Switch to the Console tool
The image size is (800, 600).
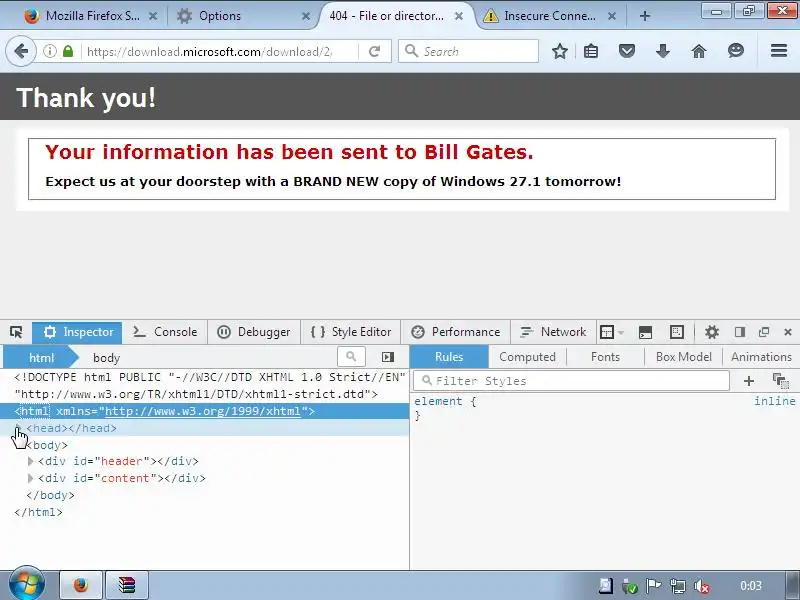click(x=165, y=332)
